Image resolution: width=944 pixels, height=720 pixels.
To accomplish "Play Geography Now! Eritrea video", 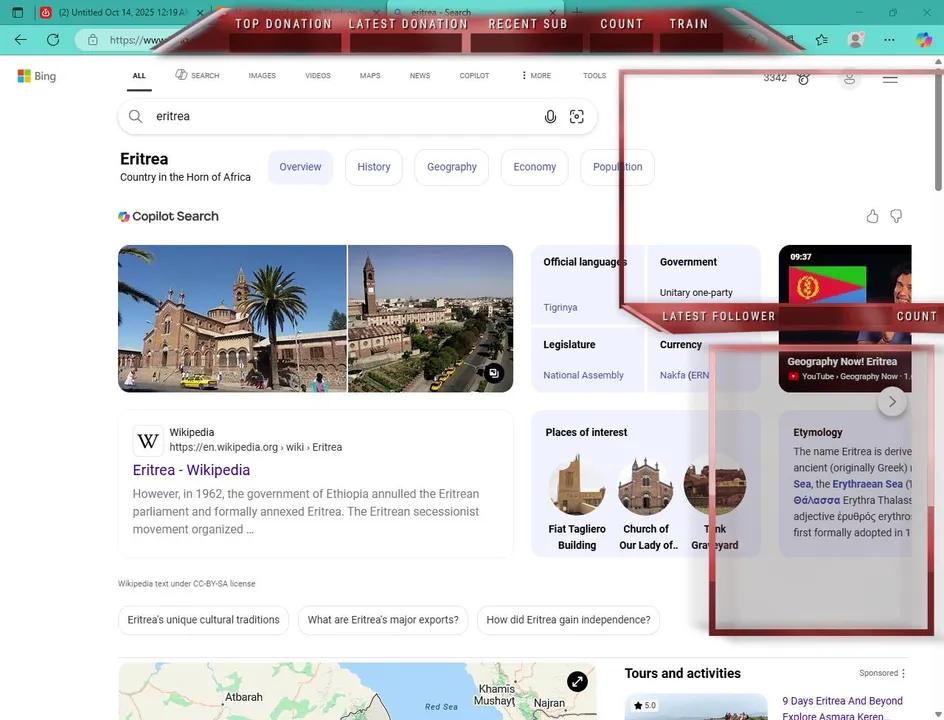I will pos(845,318).
